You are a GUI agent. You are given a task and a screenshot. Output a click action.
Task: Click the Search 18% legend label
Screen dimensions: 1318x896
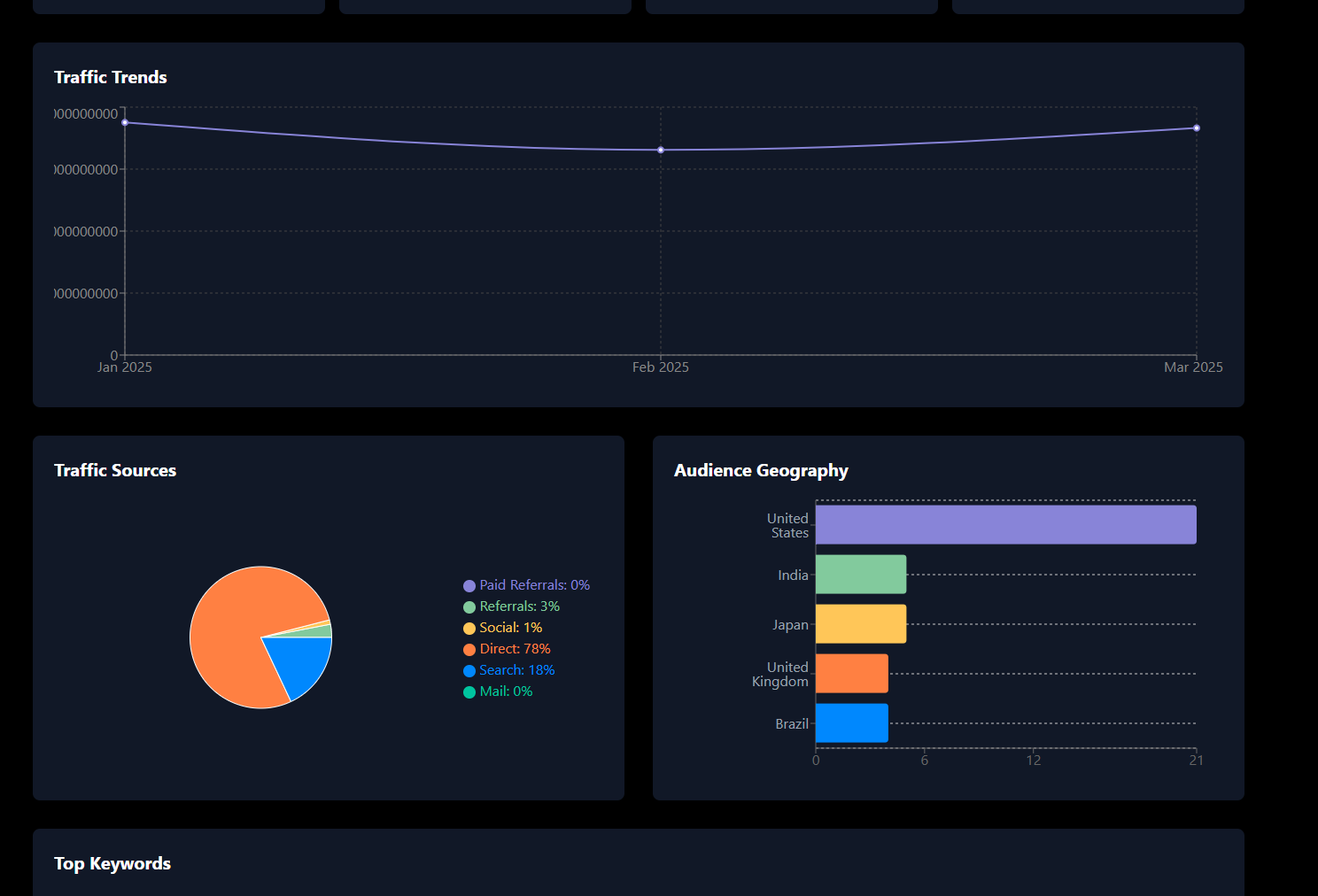click(x=516, y=670)
